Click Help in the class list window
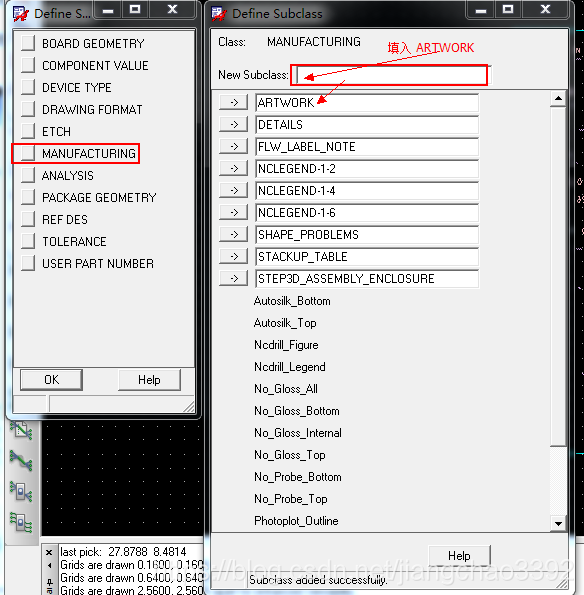Image resolution: width=584 pixels, height=595 pixels. [149, 380]
